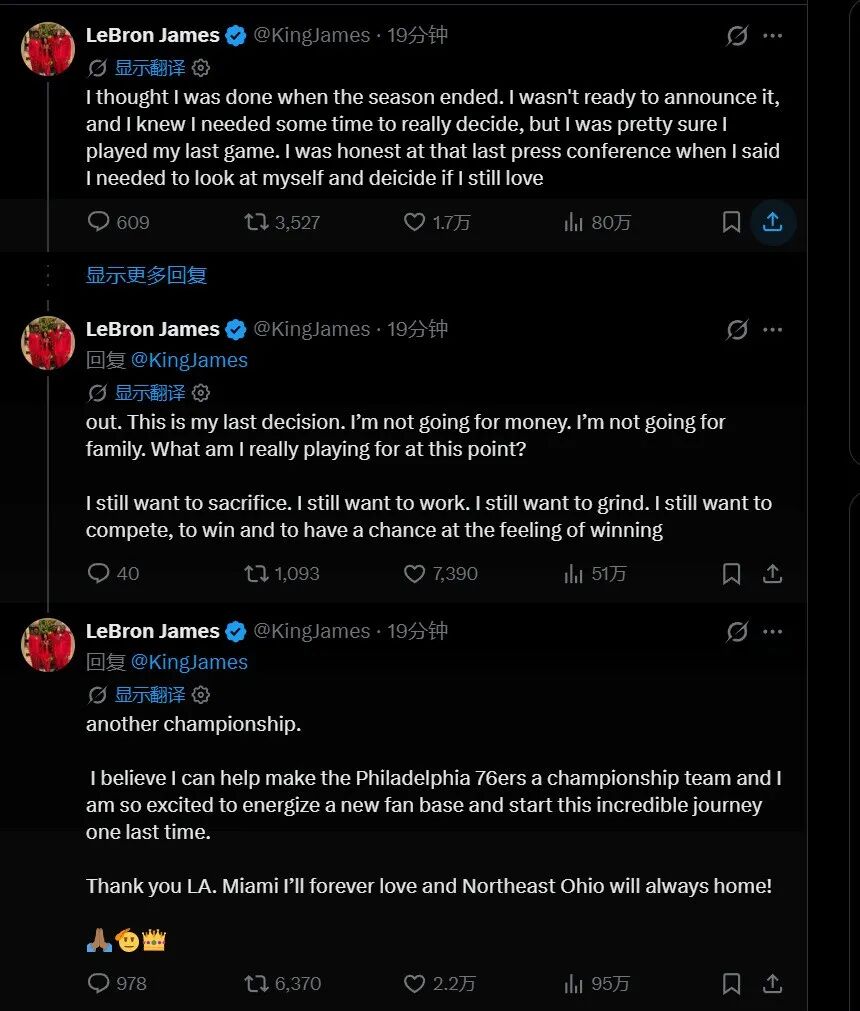
Task: Share the first tweet via highlighted share icon
Action: tap(772, 222)
